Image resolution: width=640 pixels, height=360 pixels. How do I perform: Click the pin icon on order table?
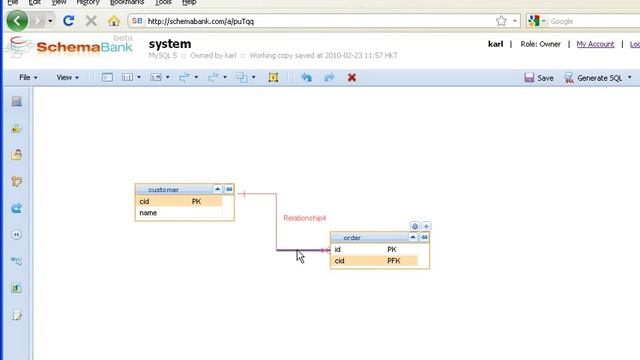click(424, 237)
